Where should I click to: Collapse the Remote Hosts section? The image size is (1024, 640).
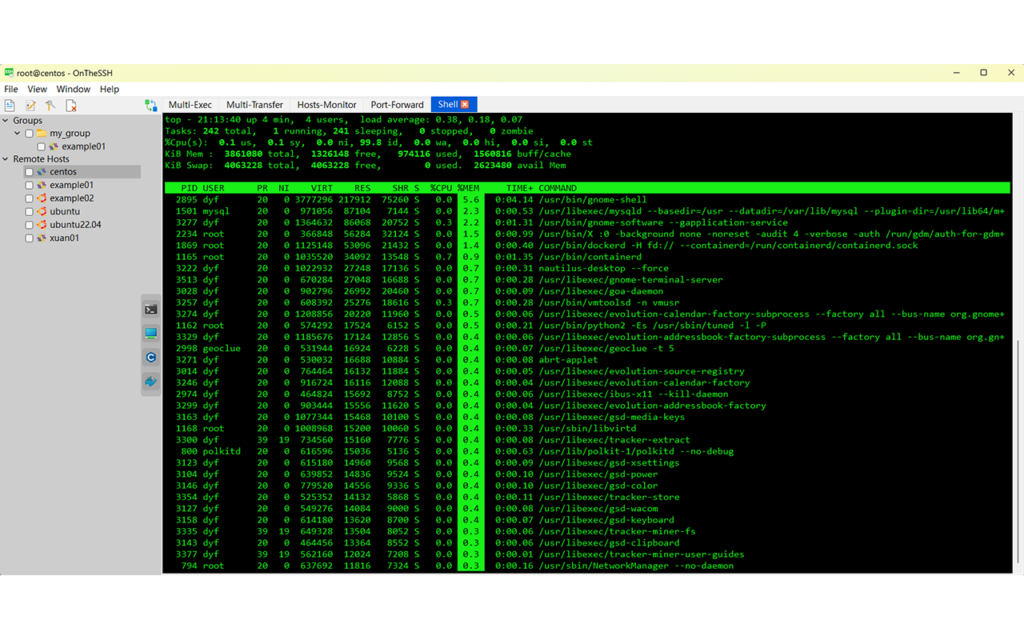[7, 158]
